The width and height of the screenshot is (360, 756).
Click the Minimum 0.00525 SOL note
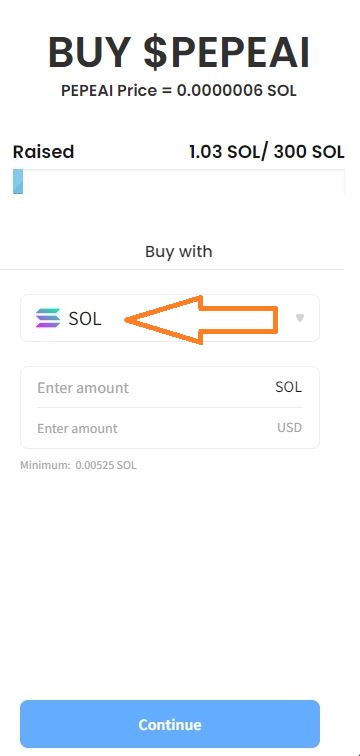[x=78, y=466]
